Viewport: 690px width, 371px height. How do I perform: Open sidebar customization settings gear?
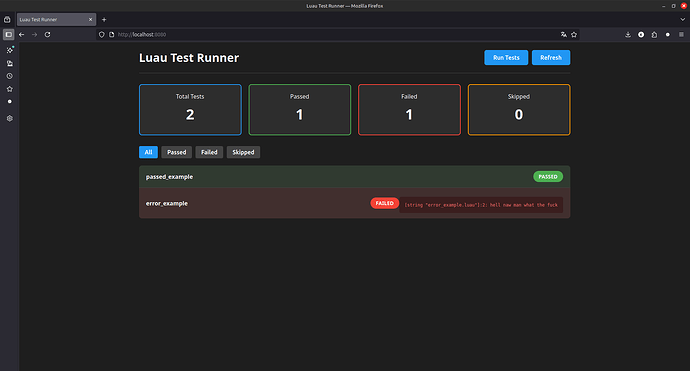coord(10,118)
